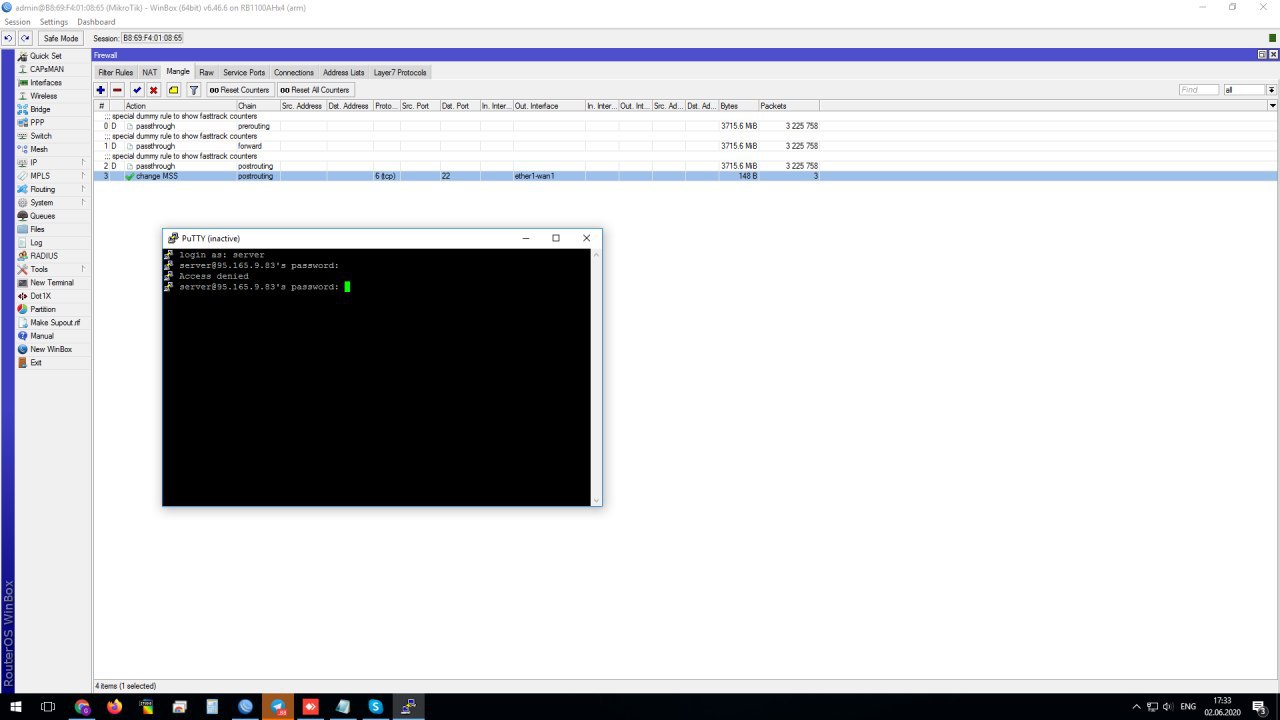Switch to Connections tab
1280x720 pixels.
pos(294,73)
